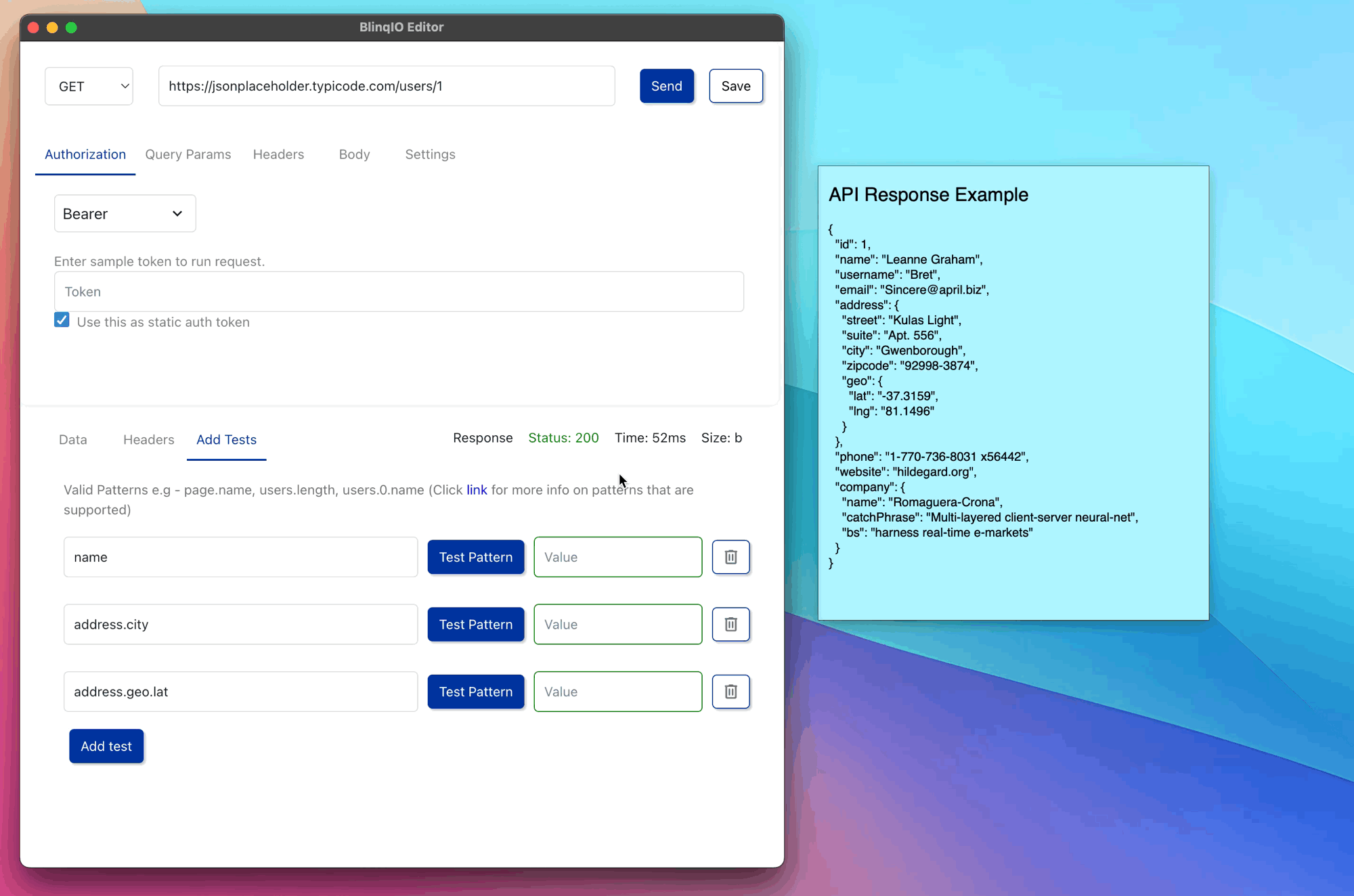Click the Save button icon
Viewport: 1354px width, 896px height.
736,86
